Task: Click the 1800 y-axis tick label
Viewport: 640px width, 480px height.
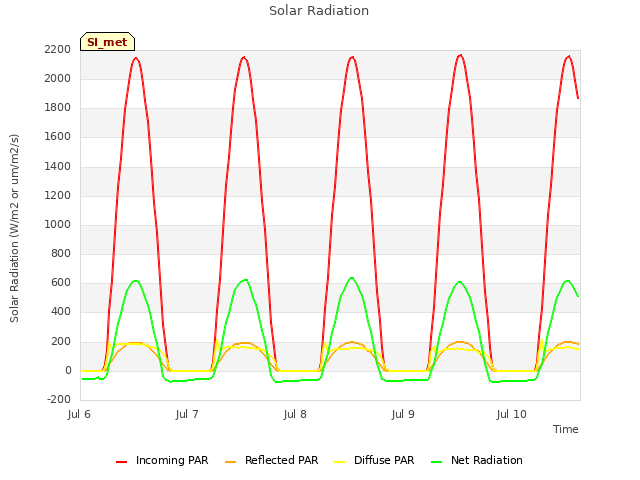Action: (x=58, y=108)
